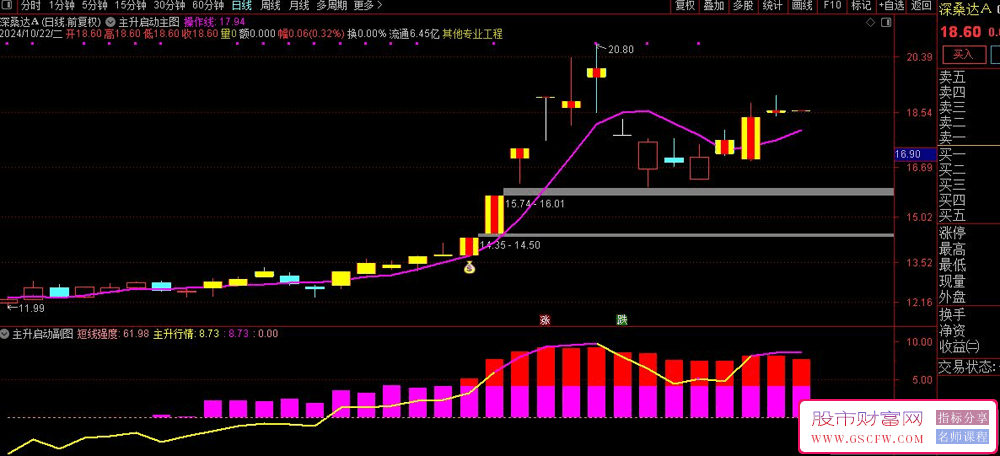Open the 统计 statistics tool

pos(772,6)
